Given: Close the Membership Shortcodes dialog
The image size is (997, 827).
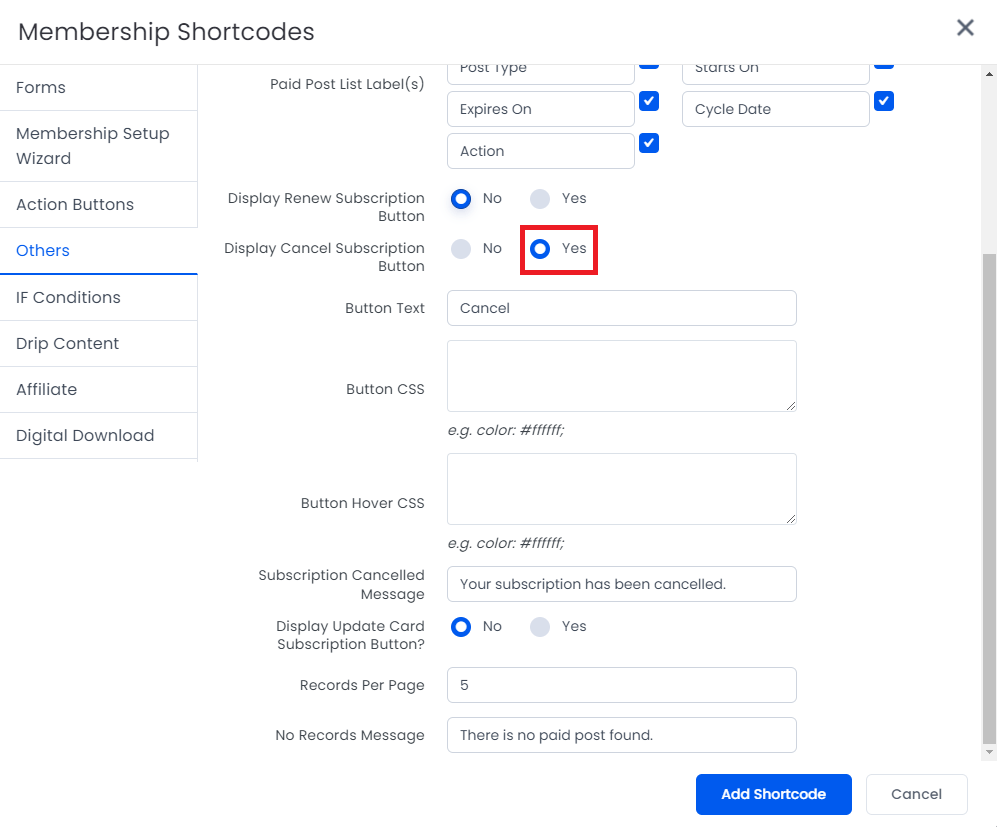Looking at the screenshot, I should (964, 28).
